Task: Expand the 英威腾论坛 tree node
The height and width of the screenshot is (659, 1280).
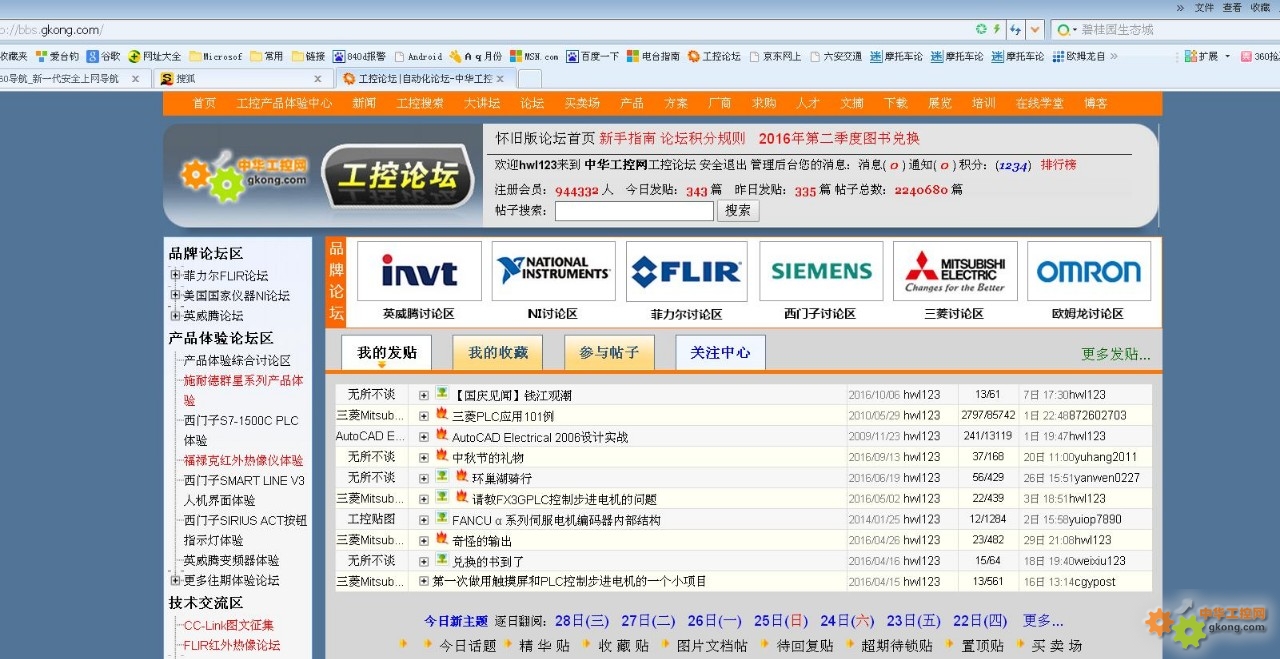Action: 175,315
